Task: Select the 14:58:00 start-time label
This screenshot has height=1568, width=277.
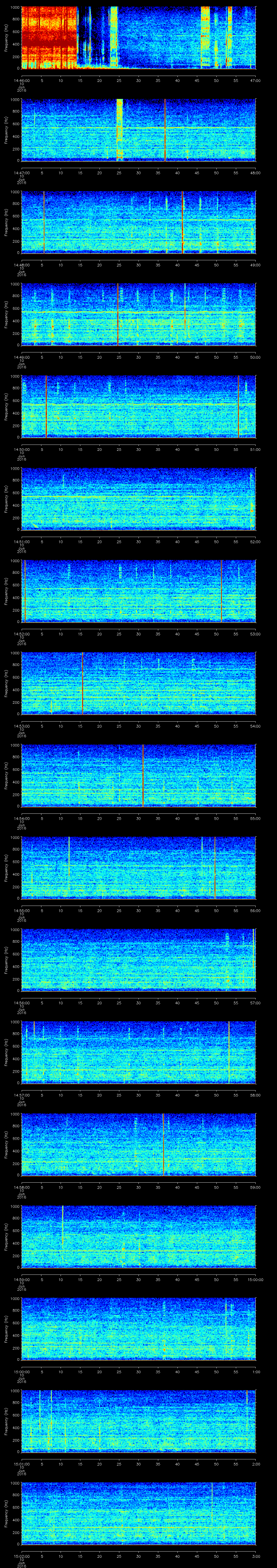Action: click(x=21, y=1187)
